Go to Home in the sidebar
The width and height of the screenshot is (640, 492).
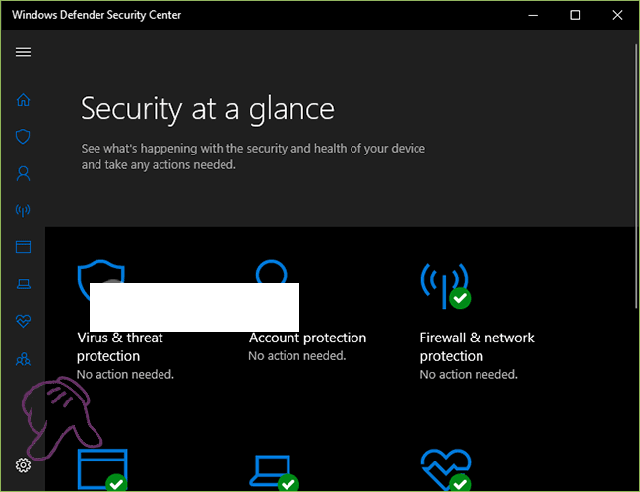tap(23, 100)
